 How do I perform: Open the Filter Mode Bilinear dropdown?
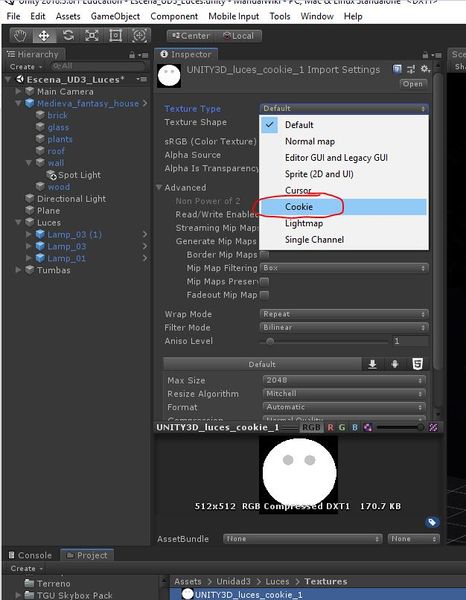click(344, 328)
